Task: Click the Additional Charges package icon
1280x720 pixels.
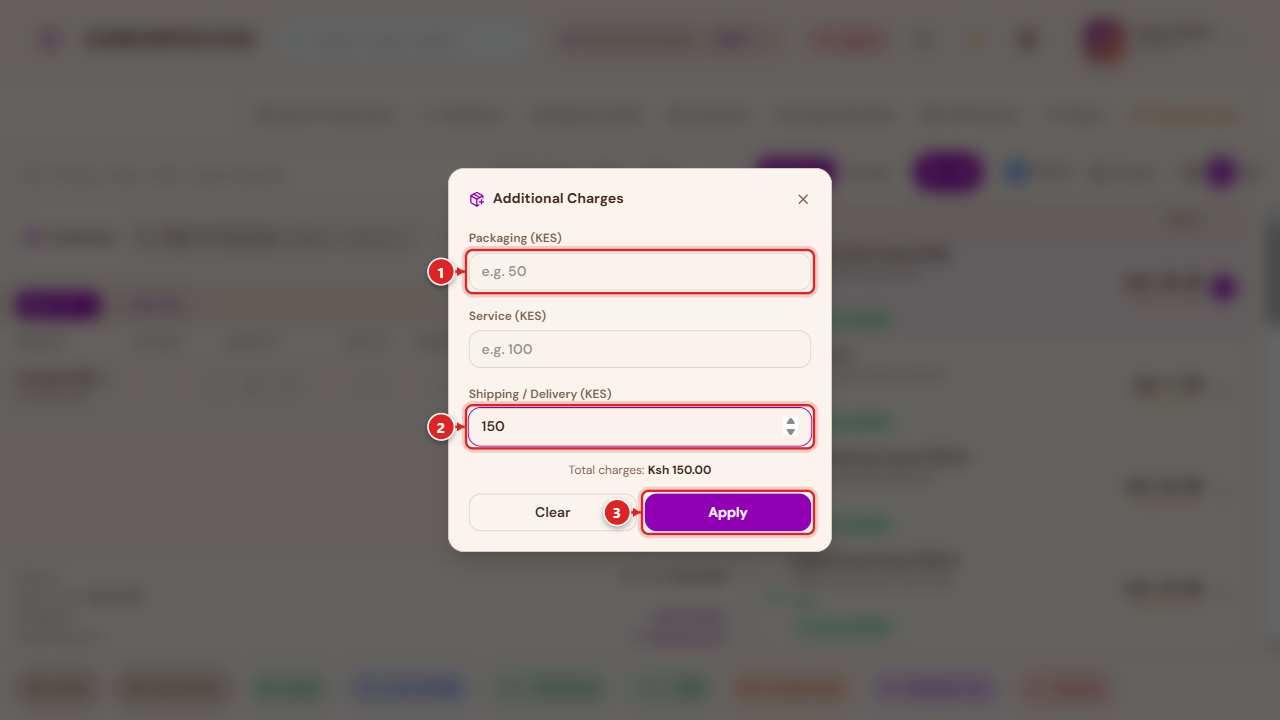Action: (477, 199)
